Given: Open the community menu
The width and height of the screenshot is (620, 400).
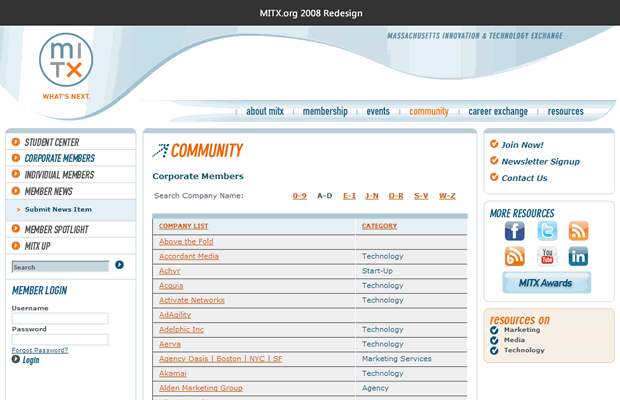Looking at the screenshot, I should [429, 111].
